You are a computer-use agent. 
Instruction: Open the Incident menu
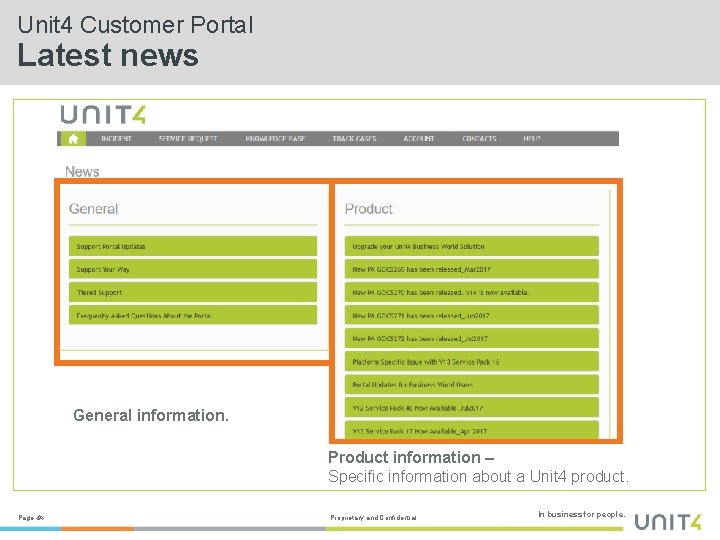(x=116, y=139)
